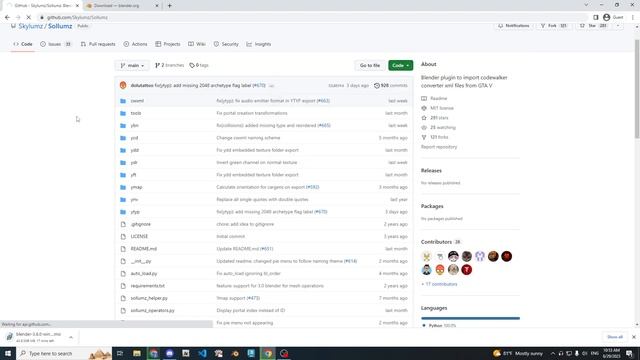Screen dimensions: 640x360
Task: Open the sollumz_helper.py file
Action: [149, 298]
